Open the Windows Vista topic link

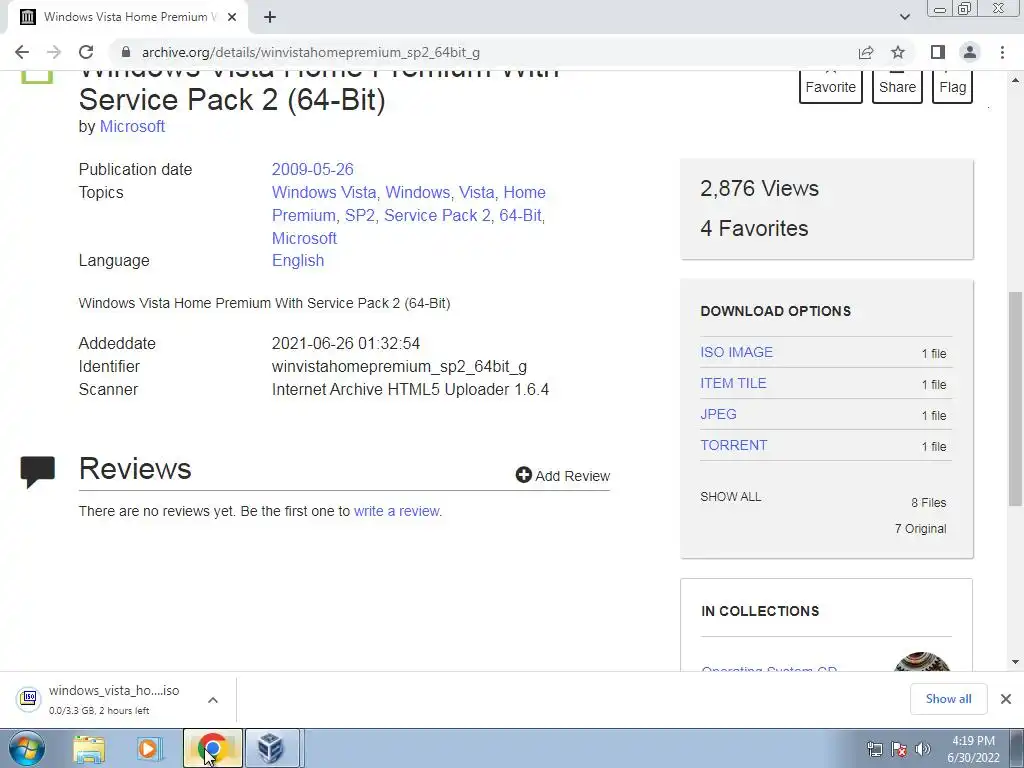point(323,193)
